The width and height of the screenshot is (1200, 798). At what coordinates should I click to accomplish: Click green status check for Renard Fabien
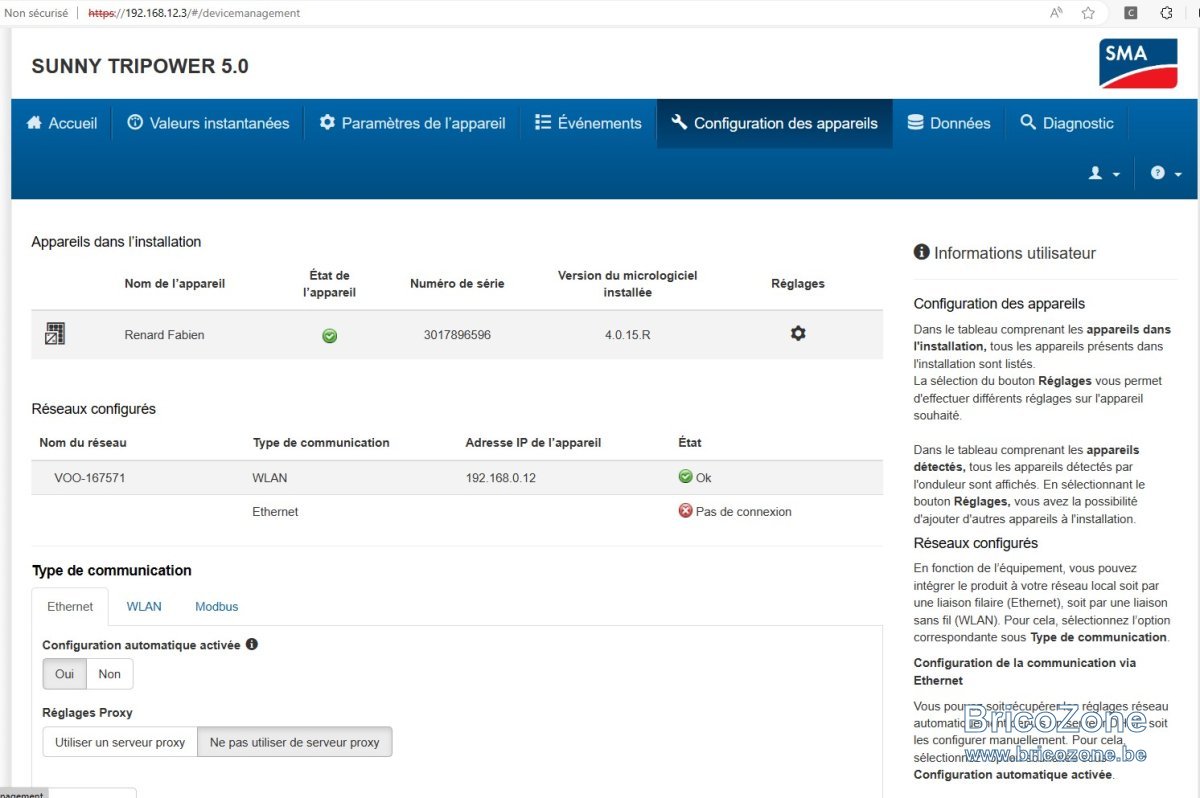pos(329,336)
